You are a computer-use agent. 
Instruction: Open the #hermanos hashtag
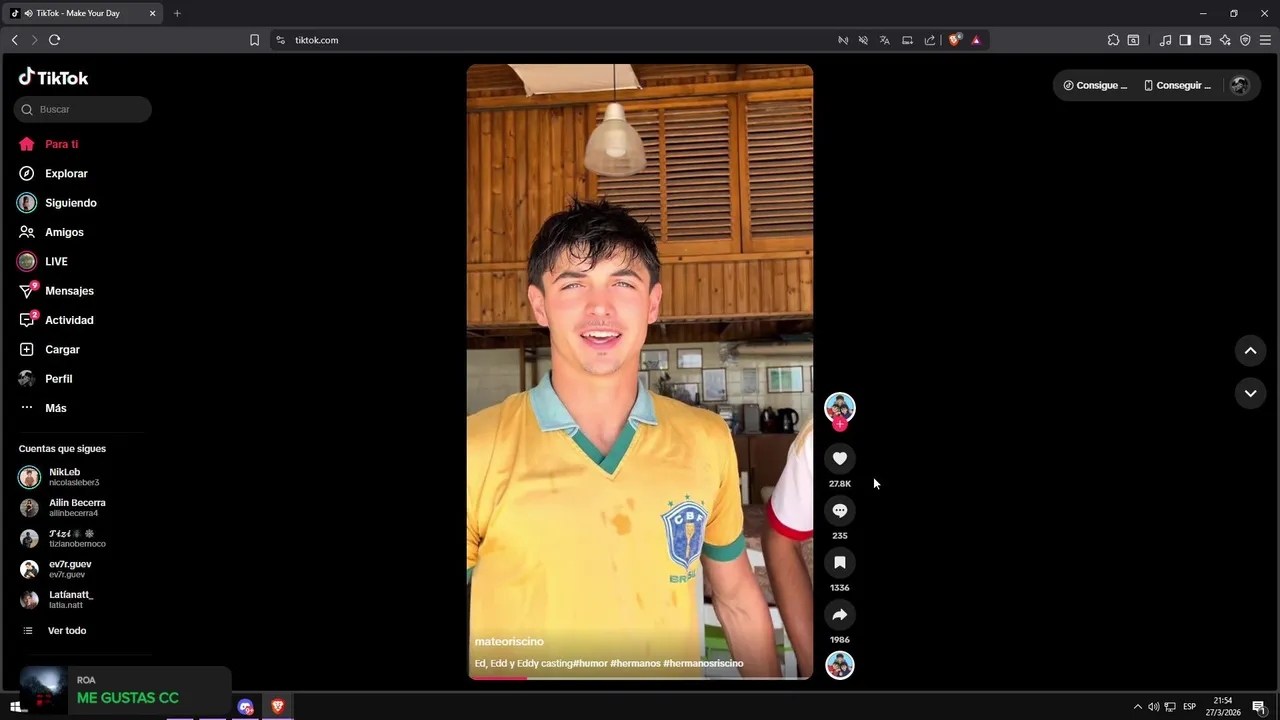635,664
